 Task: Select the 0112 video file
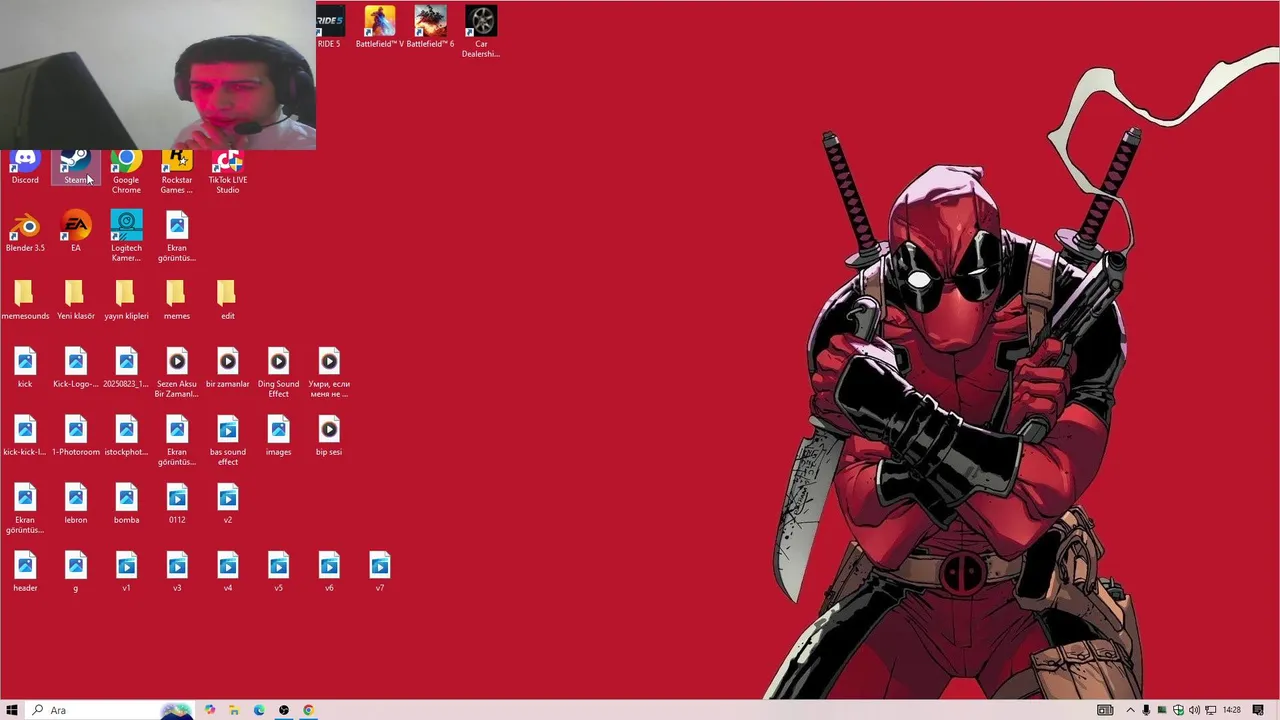pyautogui.click(x=177, y=504)
